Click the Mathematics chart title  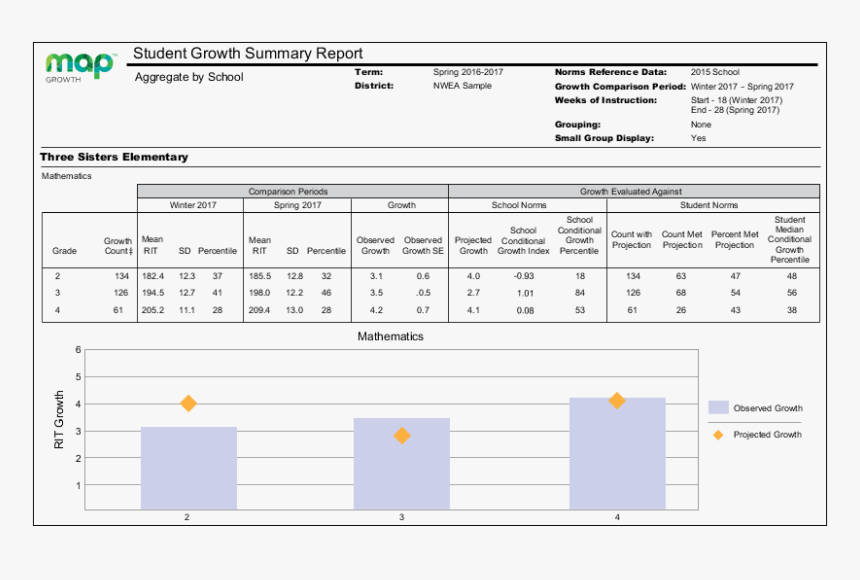coord(391,337)
